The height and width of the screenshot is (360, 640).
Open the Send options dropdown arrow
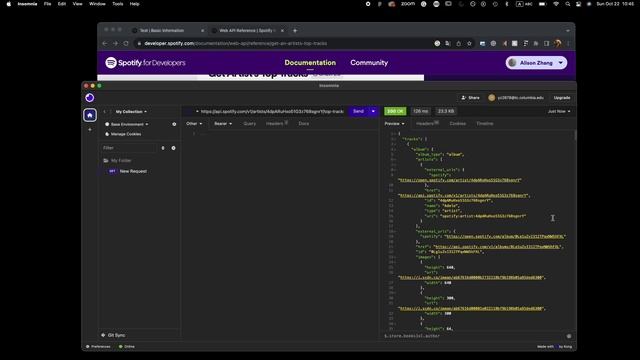pos(373,111)
